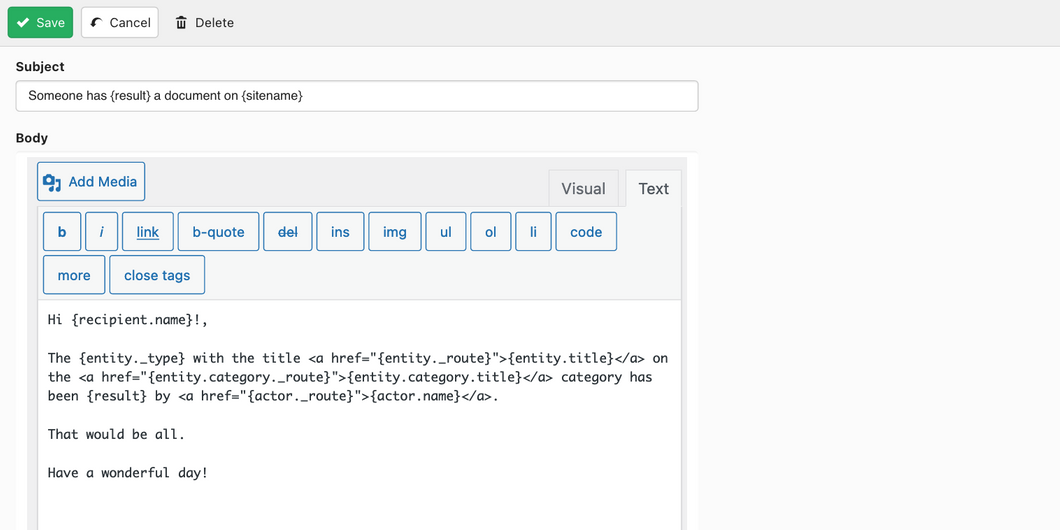The width and height of the screenshot is (1060, 530).
Task: Insert a link tag
Action: pos(147,232)
